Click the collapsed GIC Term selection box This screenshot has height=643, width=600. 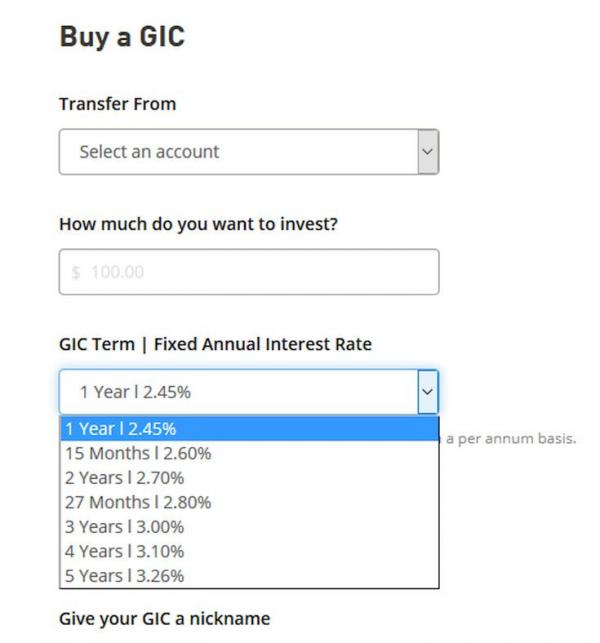click(238, 392)
